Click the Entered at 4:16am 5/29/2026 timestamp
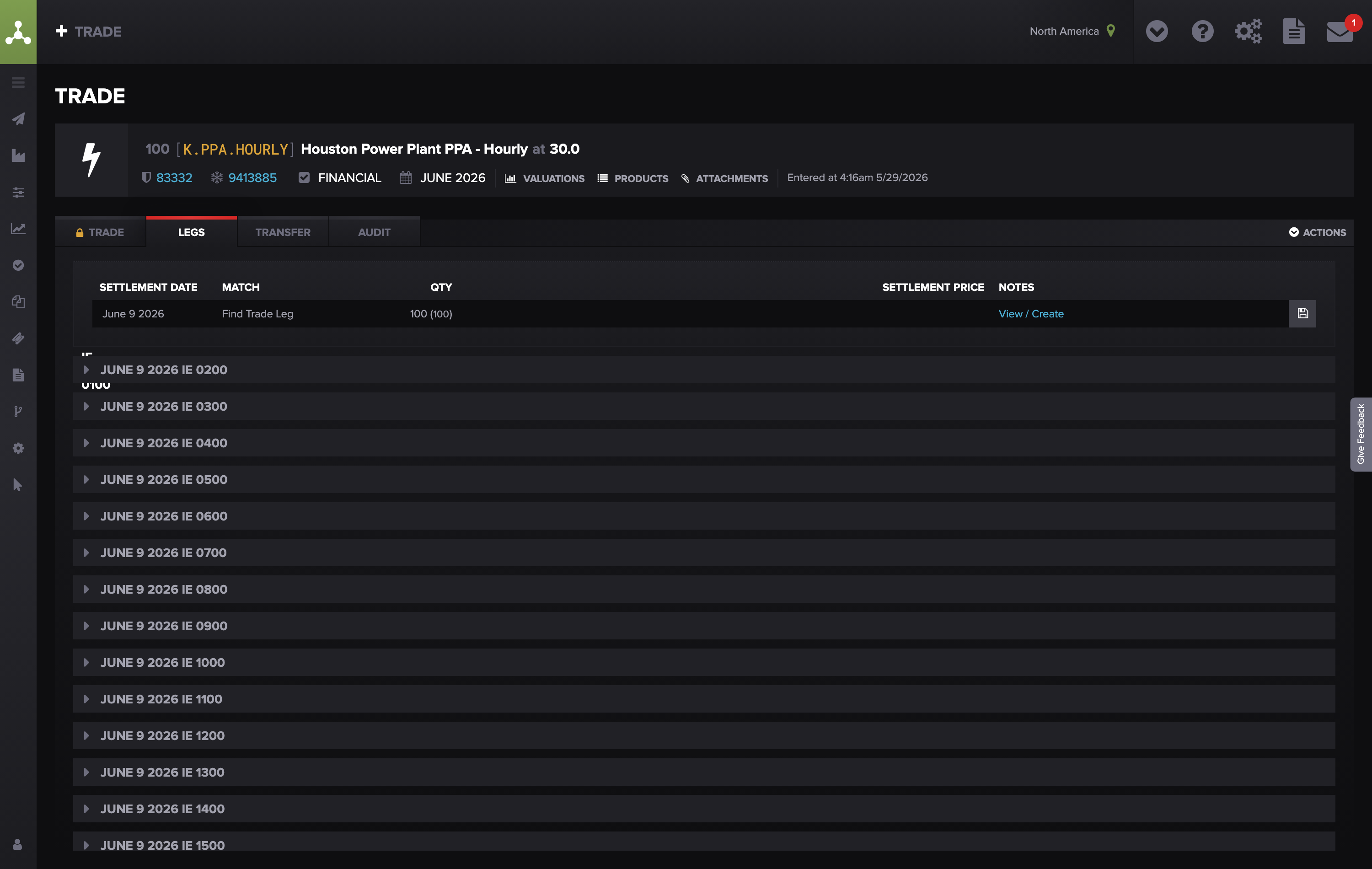The image size is (1372, 869). (x=857, y=178)
